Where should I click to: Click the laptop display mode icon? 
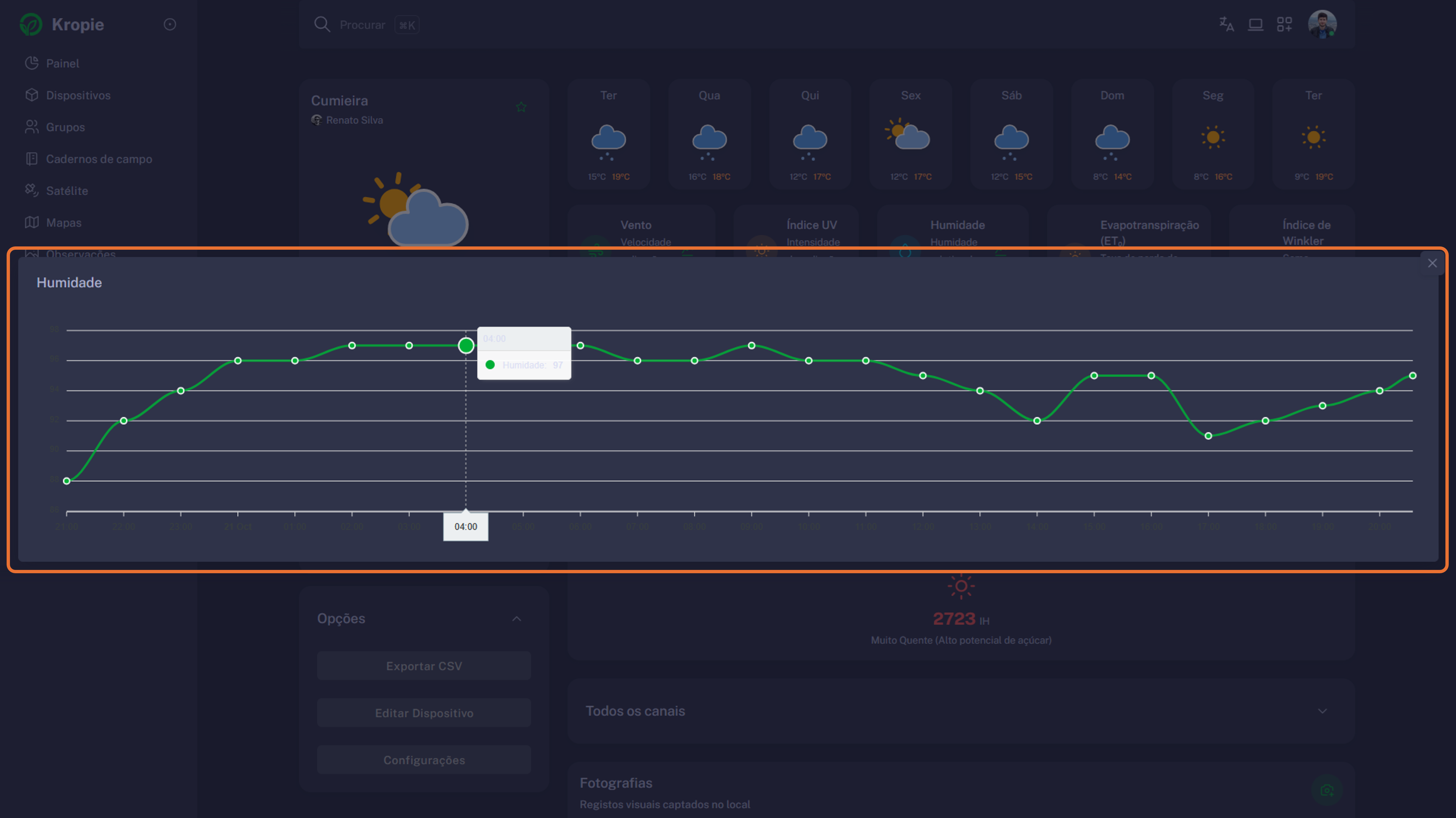coord(1255,24)
